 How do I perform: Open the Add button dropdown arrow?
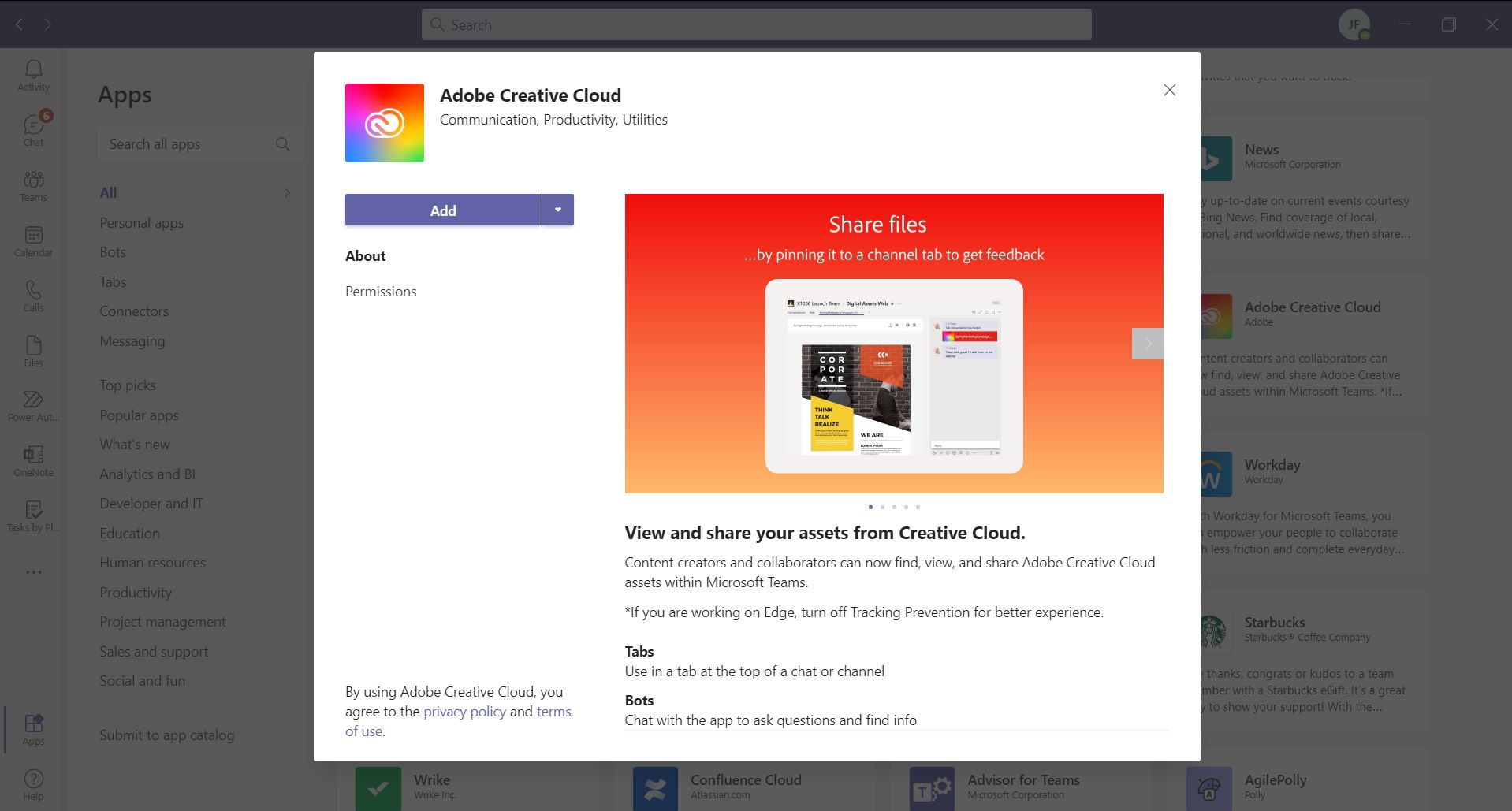(558, 210)
